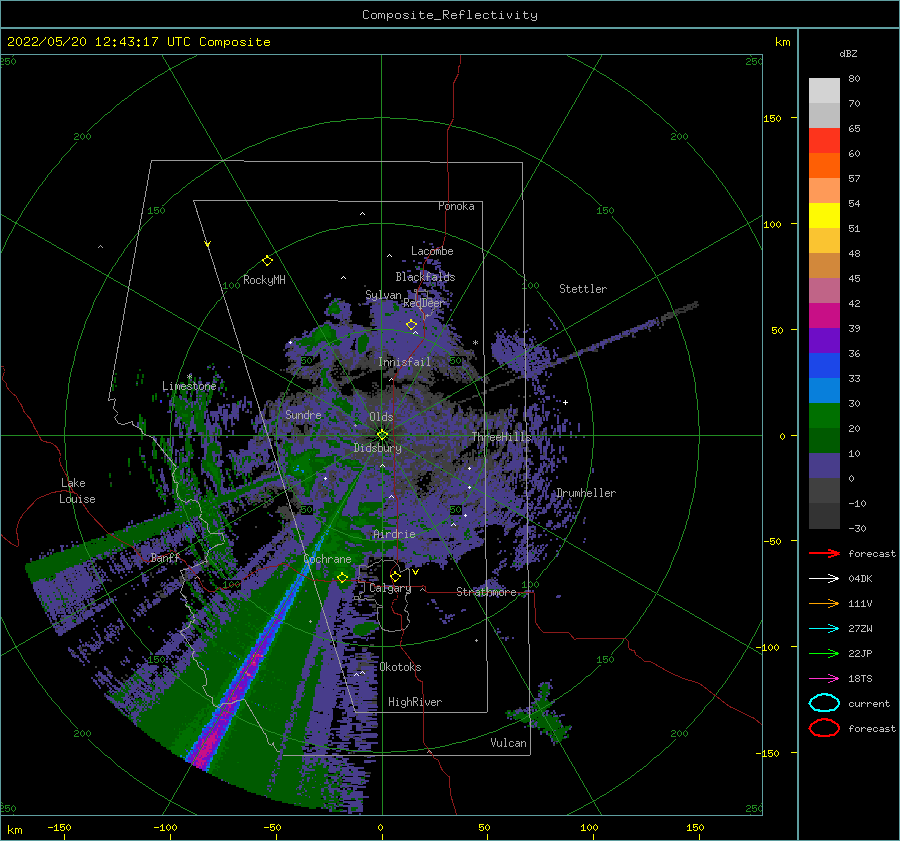Click the Innisfail city label
The height and width of the screenshot is (841, 900).
404,362
